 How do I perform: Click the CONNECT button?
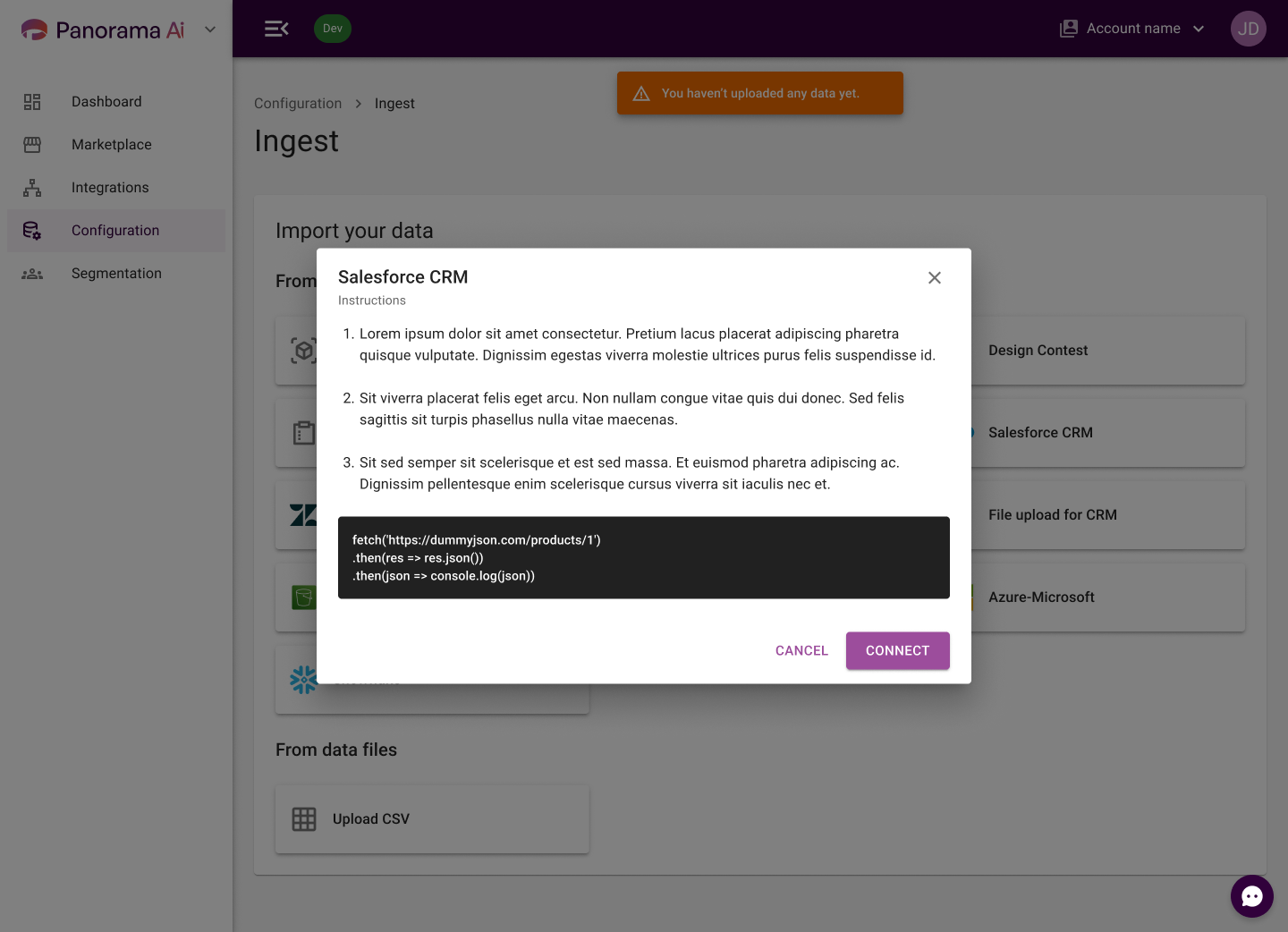tap(897, 651)
